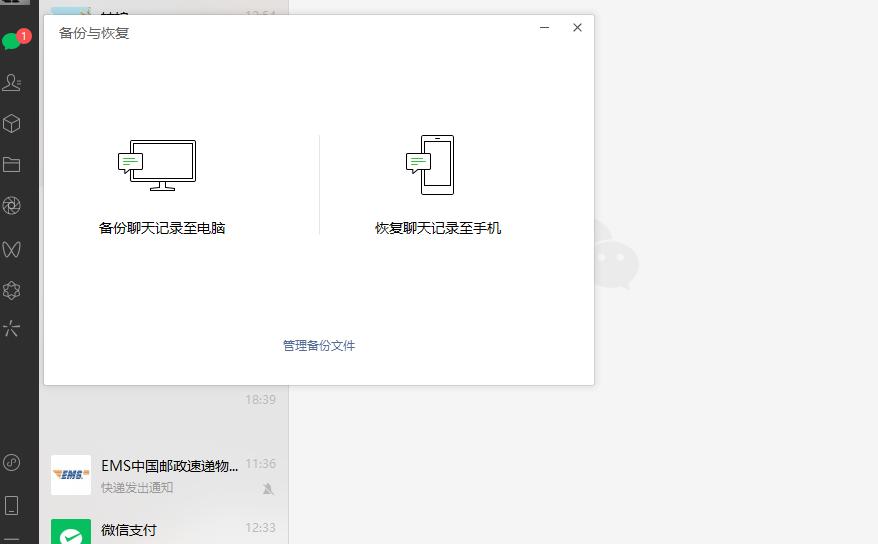
Task: Click the EMS avatar thumbnail
Action: [x=71, y=475]
